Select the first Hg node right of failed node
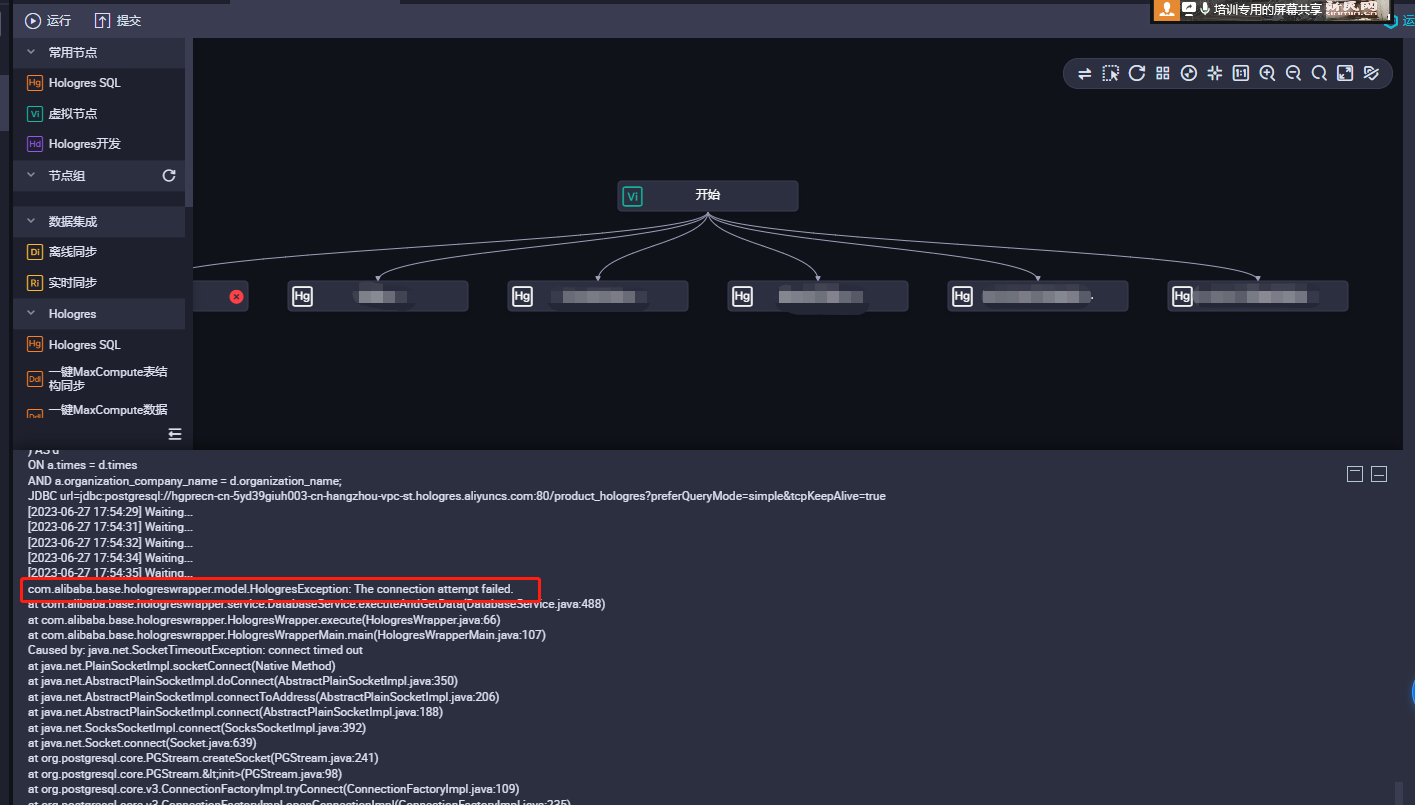 (x=378, y=296)
